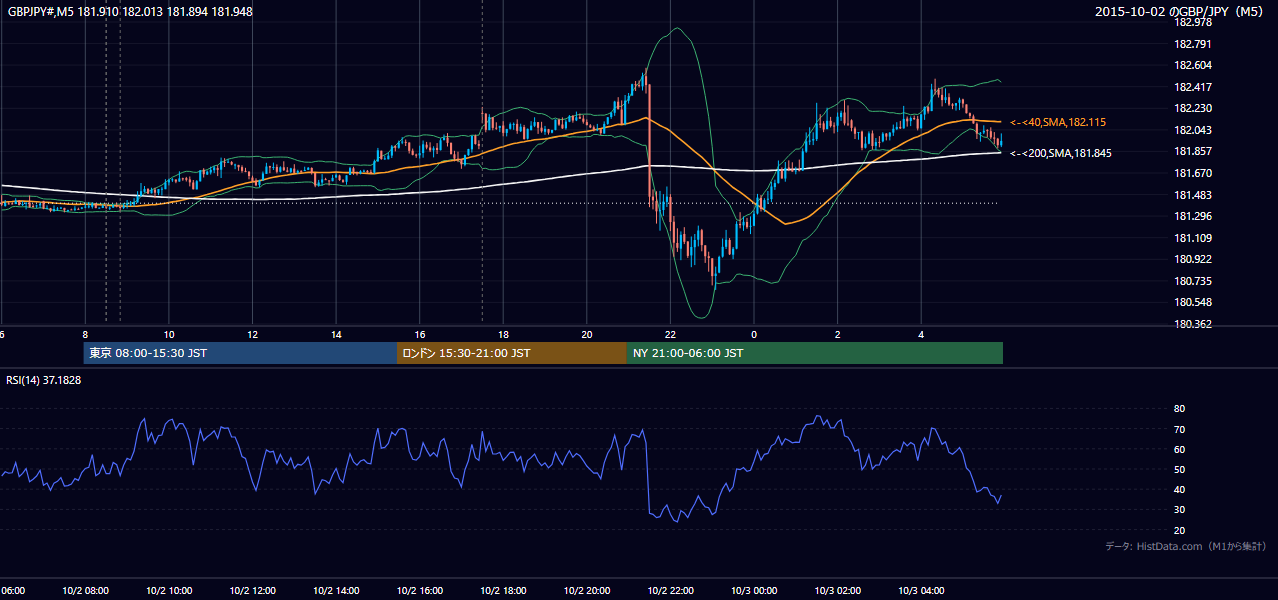This screenshot has width=1278, height=600.
Task: Click price level 182.043 on the axis
Action: click(1193, 130)
